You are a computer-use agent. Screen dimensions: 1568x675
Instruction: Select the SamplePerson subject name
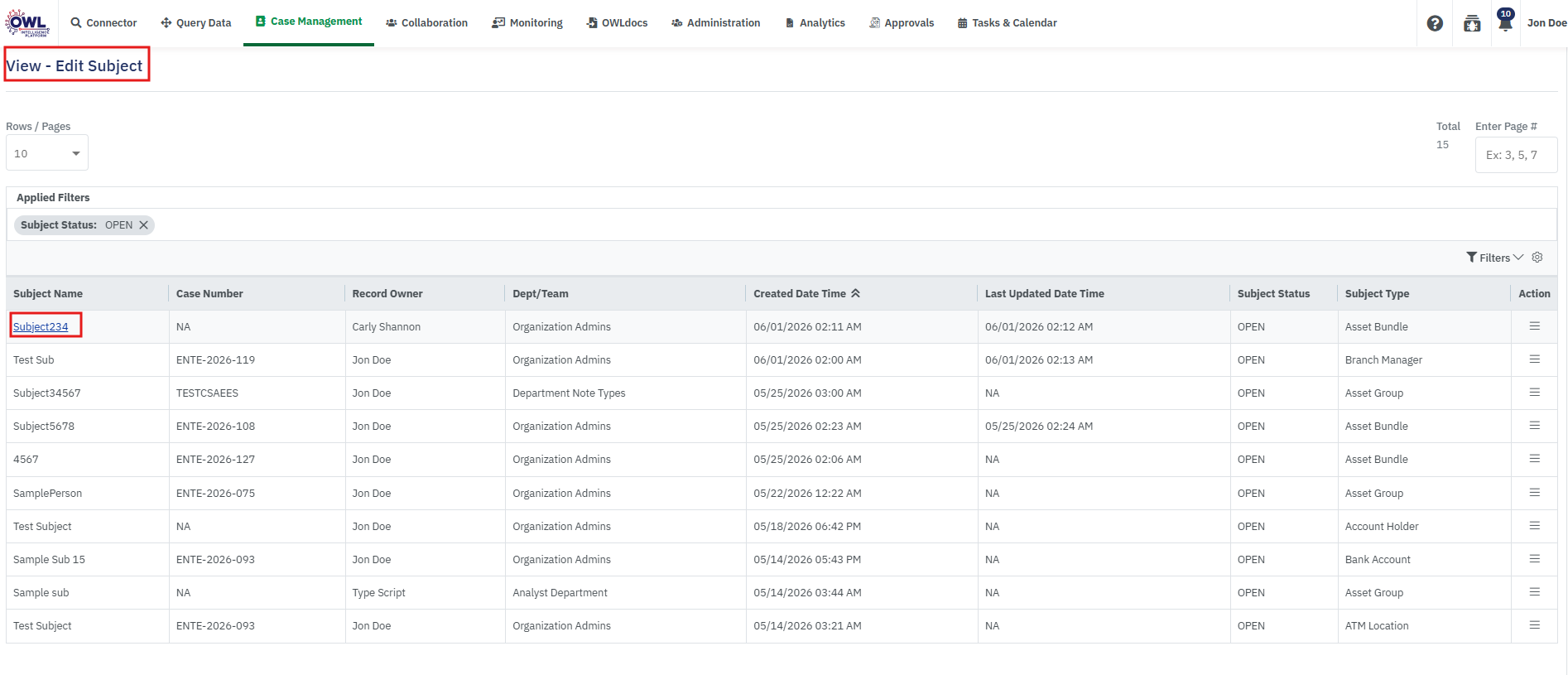(48, 494)
